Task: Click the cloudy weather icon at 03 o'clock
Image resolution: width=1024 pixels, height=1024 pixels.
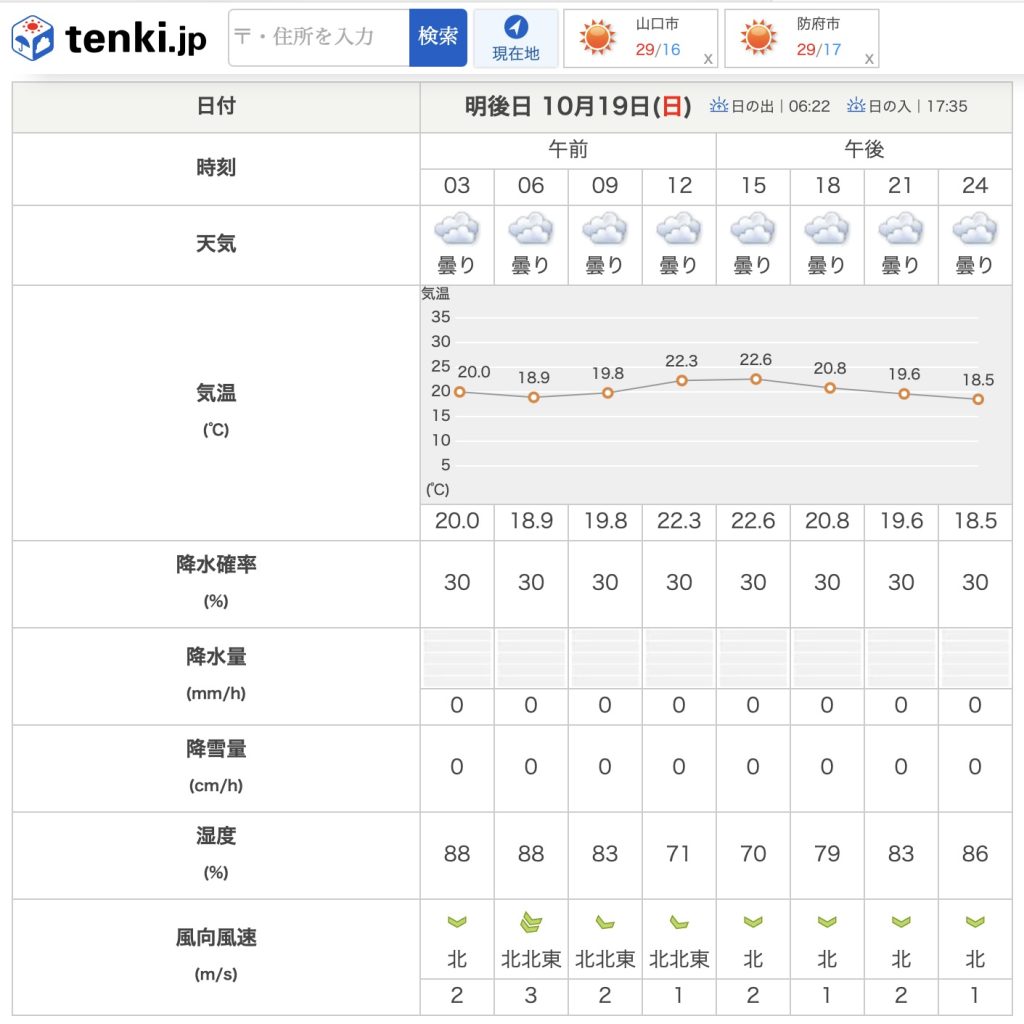Action: point(457,230)
